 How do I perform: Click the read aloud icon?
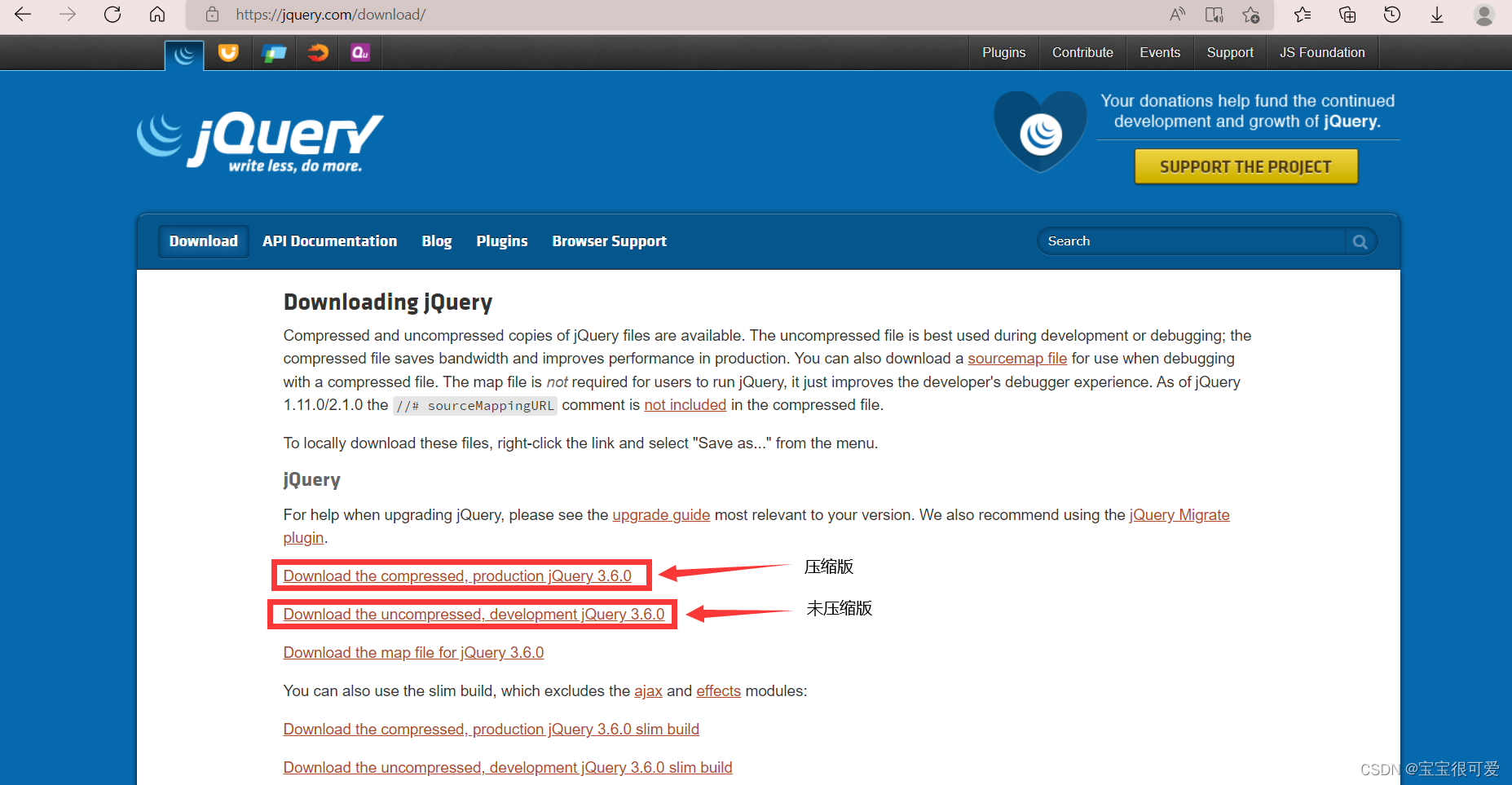[x=1177, y=14]
